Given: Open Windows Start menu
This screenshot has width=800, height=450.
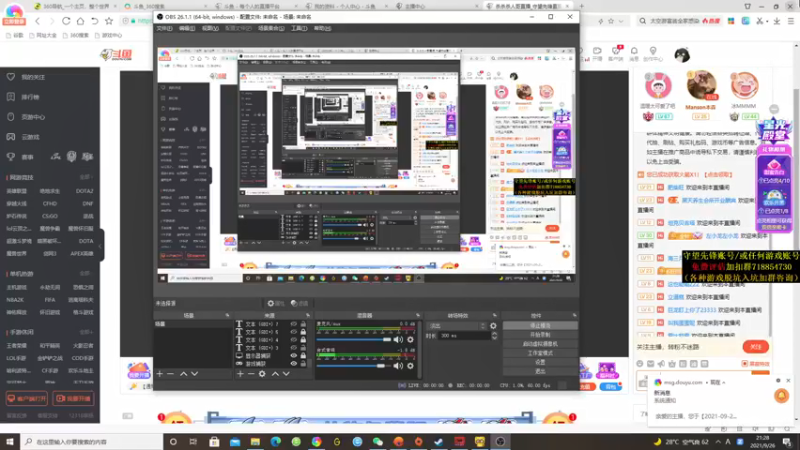Looking at the screenshot, I should (x=10, y=441).
